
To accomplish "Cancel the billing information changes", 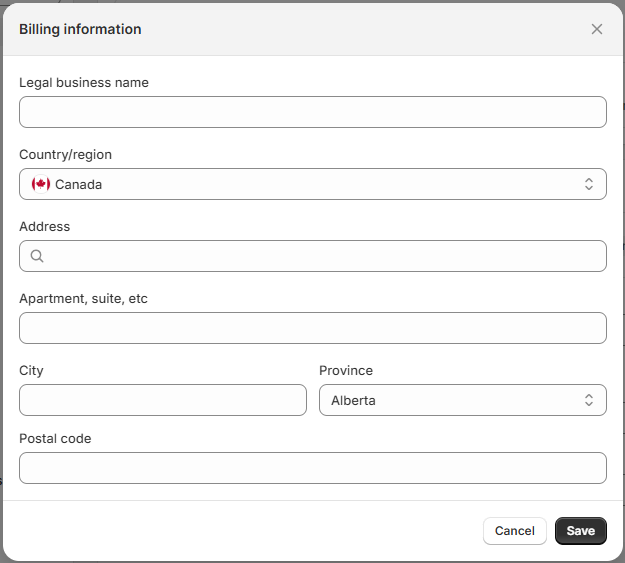I will click(514, 531).
